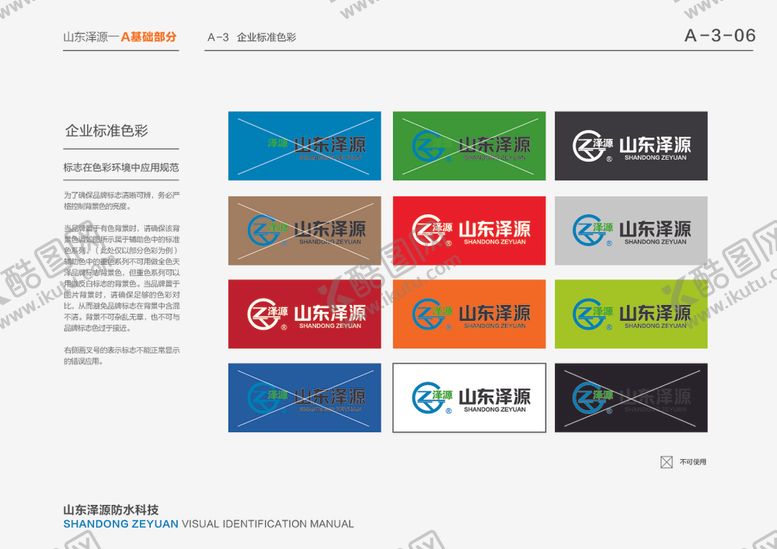This screenshot has width=777, height=549.
Task: Choose the crossed-out black logo swatch
Action: (x=631, y=398)
